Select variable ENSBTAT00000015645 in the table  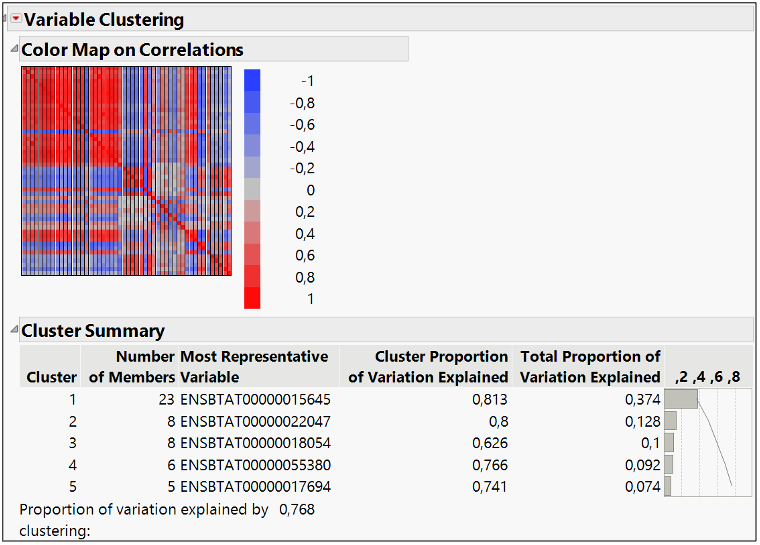coord(255,399)
